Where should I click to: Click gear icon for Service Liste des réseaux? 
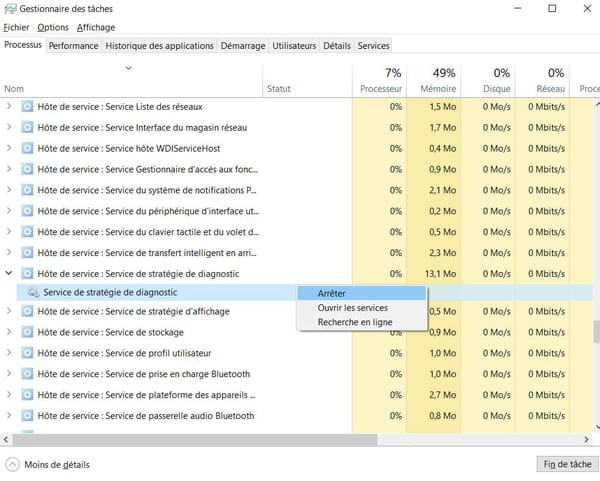[x=27, y=106]
